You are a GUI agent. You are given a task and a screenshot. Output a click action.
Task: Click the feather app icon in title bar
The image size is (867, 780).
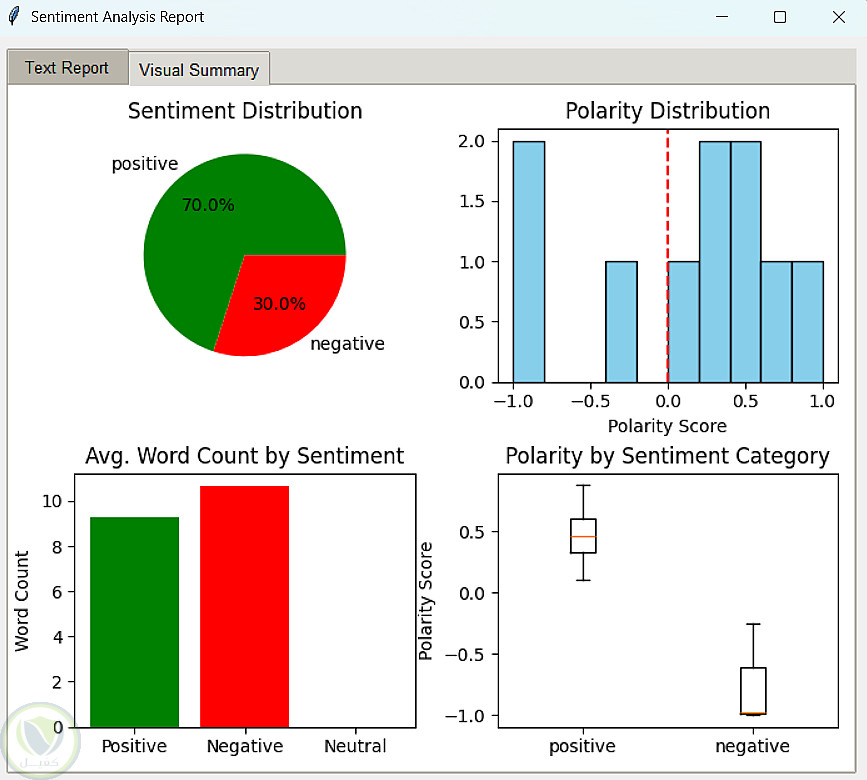tap(14, 17)
